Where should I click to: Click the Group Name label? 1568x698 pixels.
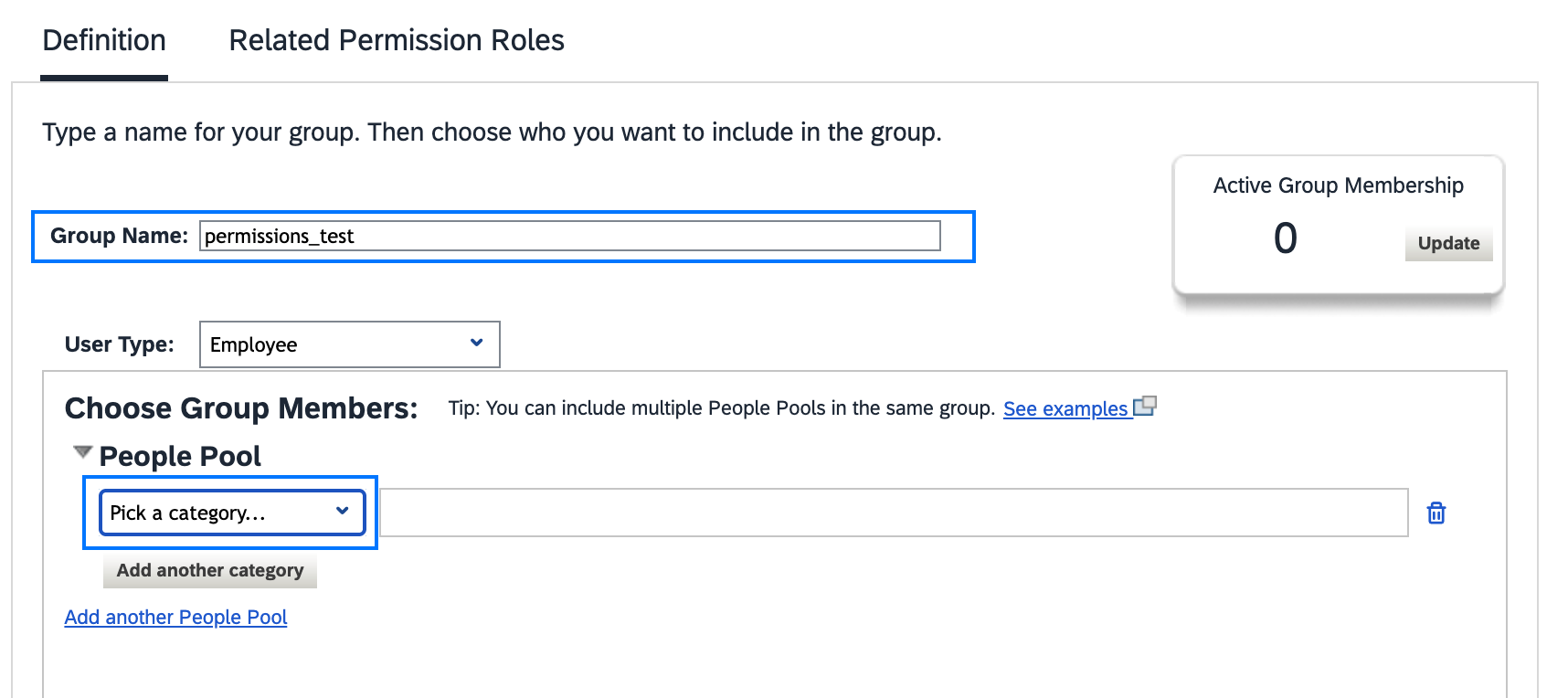(x=119, y=236)
